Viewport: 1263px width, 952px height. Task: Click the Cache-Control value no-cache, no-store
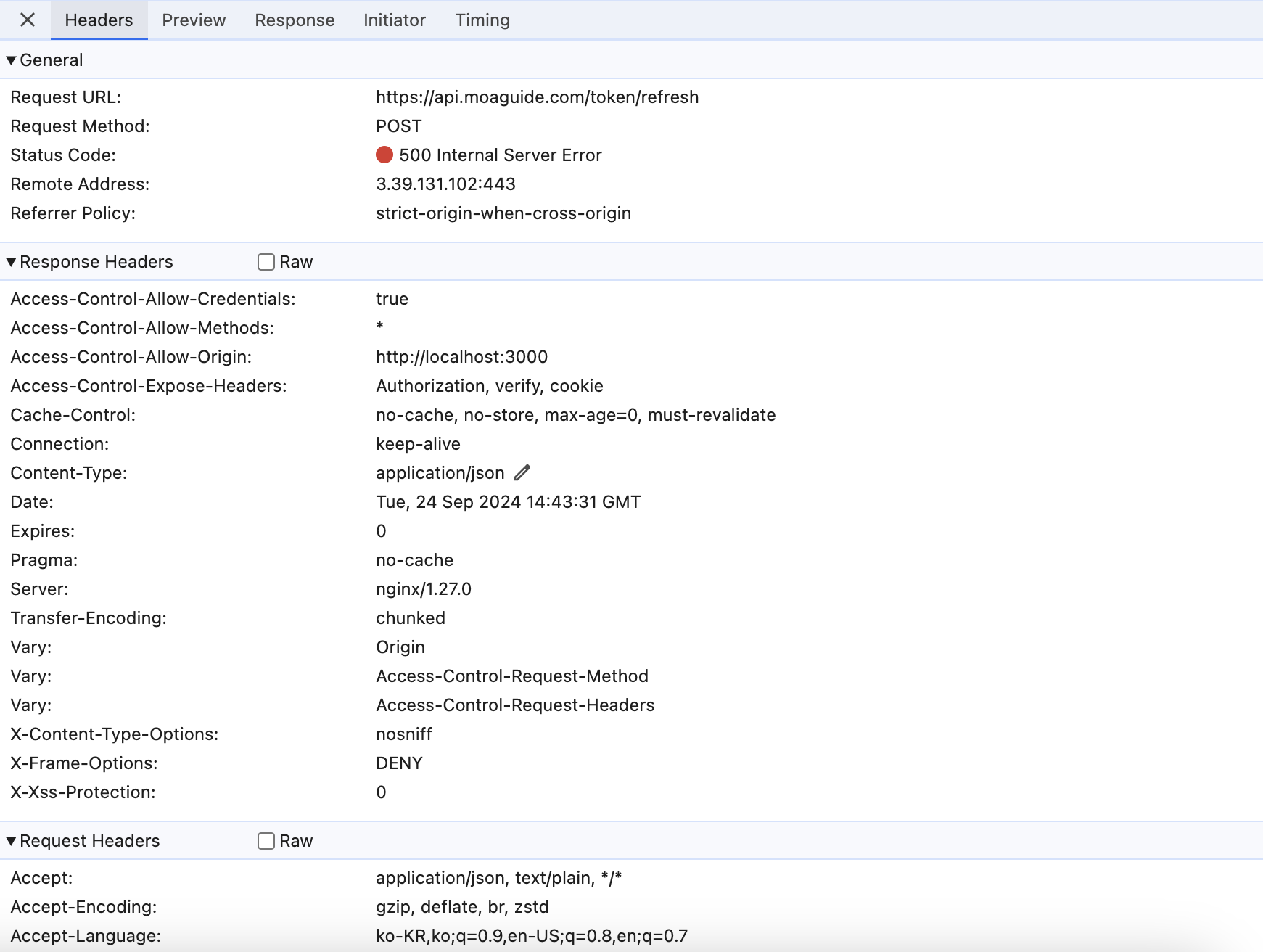coord(576,415)
